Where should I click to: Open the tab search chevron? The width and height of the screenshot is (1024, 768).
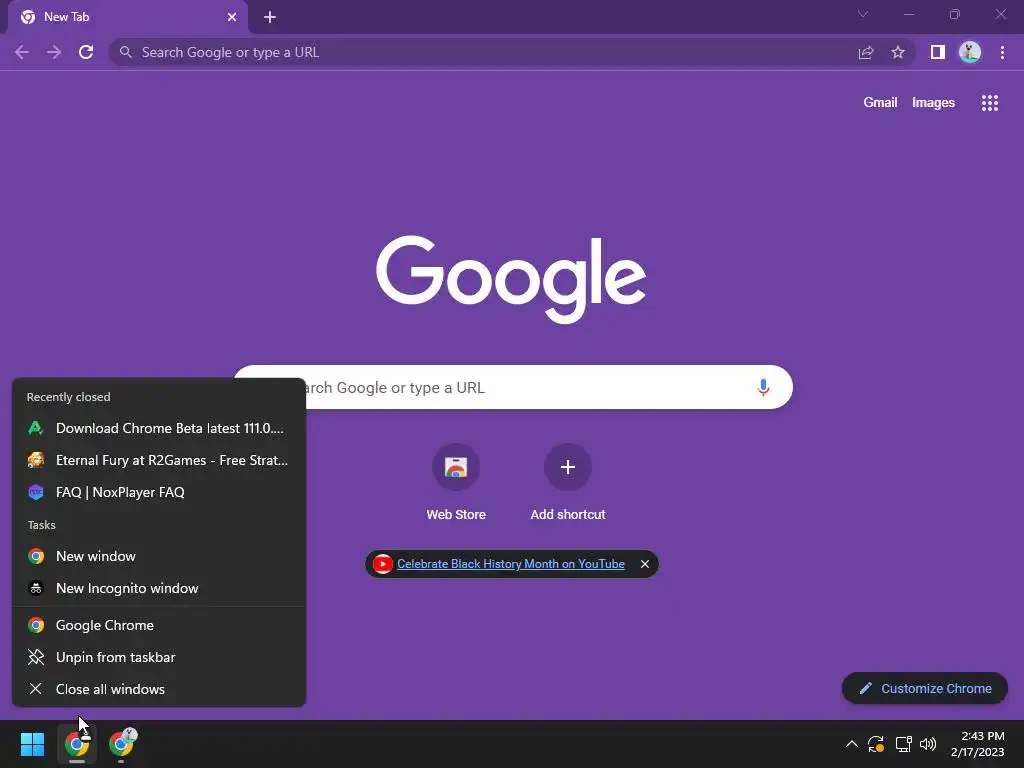point(863,14)
